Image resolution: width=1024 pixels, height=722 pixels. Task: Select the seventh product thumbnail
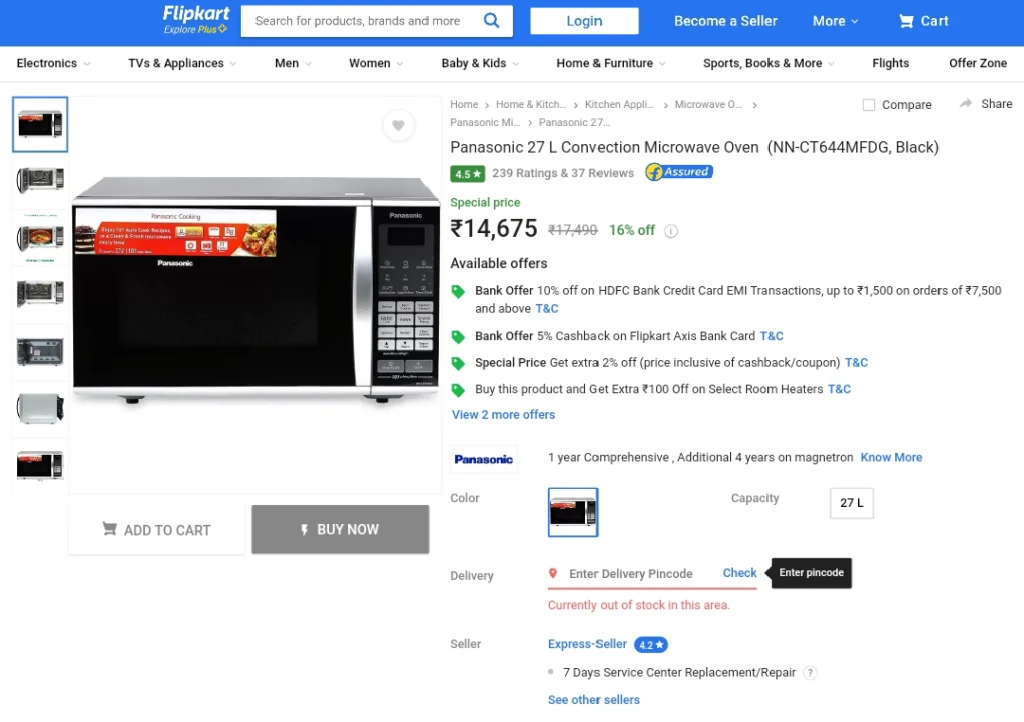[x=40, y=466]
